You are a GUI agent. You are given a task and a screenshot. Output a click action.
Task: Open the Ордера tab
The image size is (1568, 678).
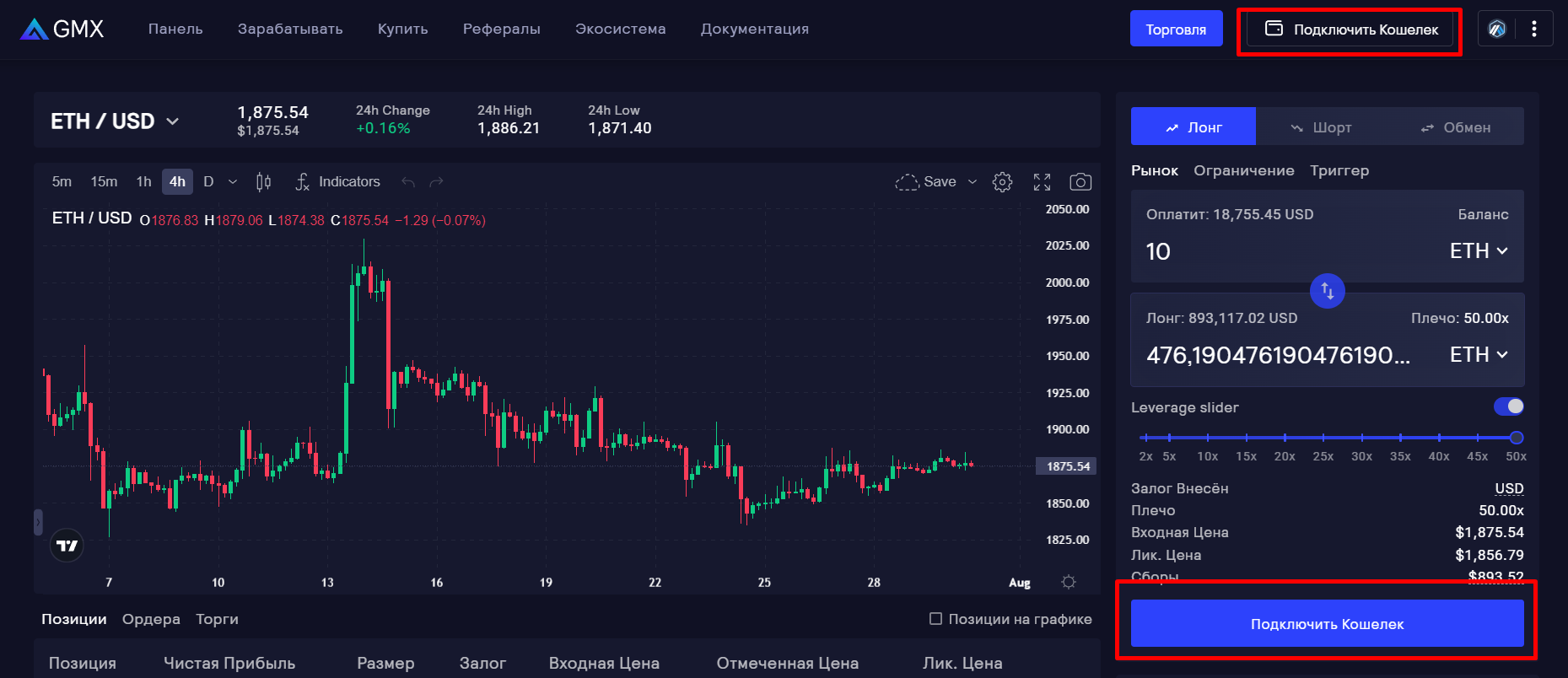tap(151, 619)
